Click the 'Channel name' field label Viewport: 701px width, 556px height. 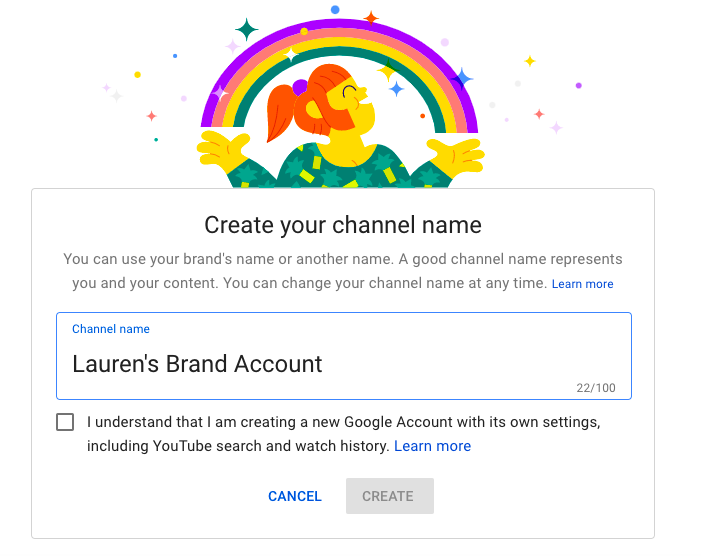(x=111, y=329)
